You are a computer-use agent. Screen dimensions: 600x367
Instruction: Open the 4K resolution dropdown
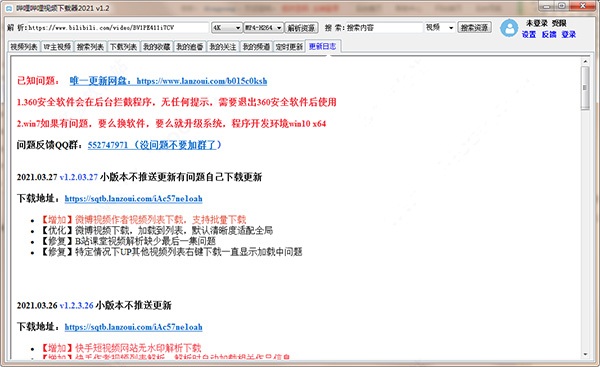point(227,28)
